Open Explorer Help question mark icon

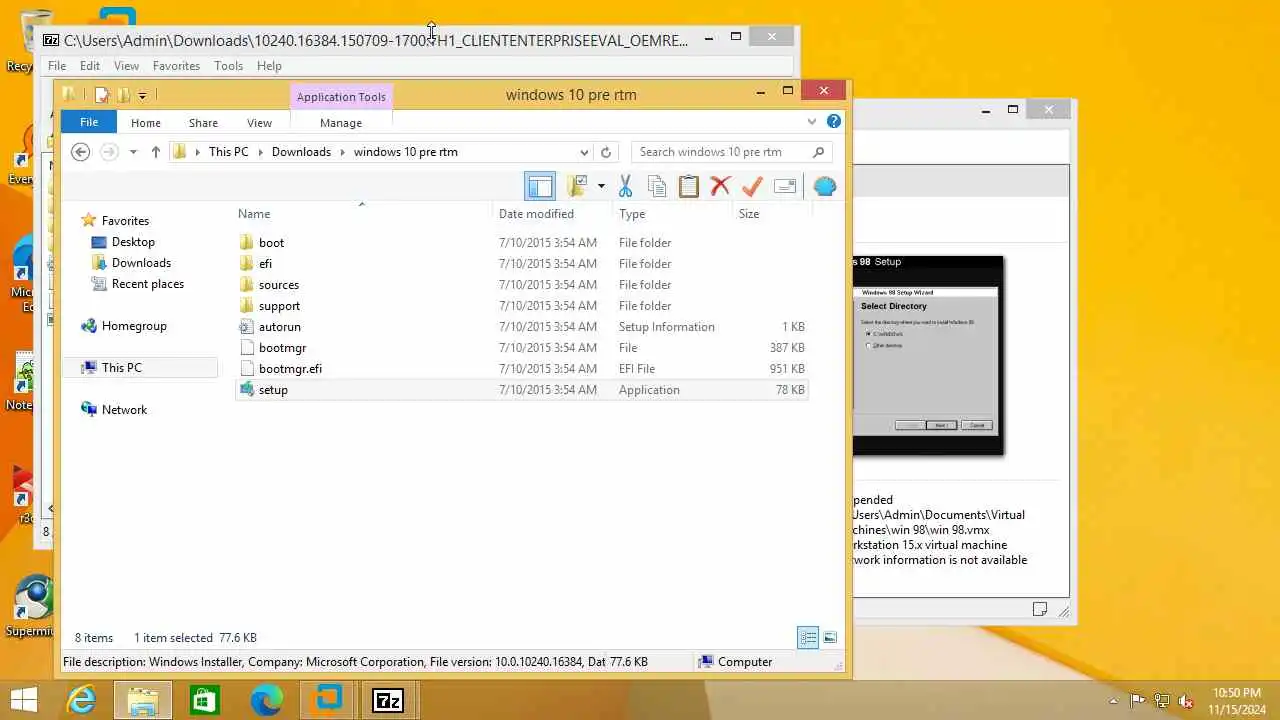(834, 122)
